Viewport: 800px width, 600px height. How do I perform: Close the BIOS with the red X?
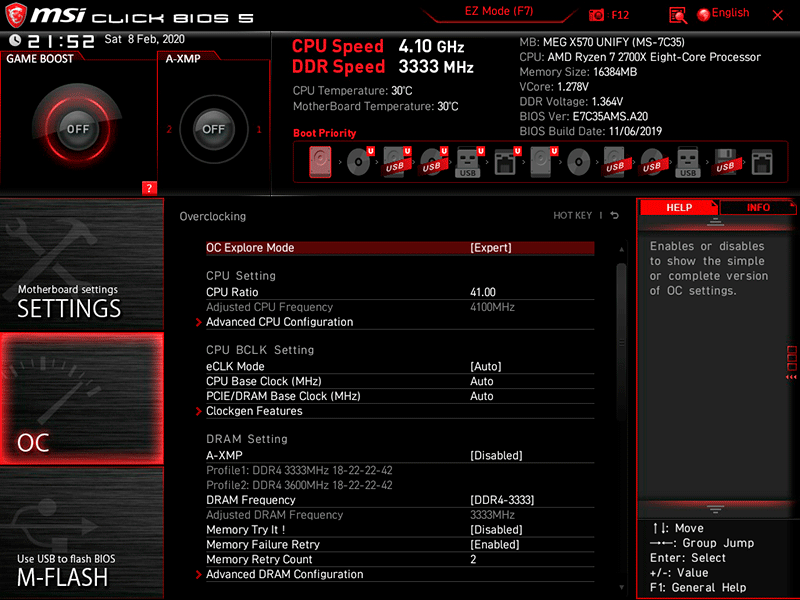[778, 15]
